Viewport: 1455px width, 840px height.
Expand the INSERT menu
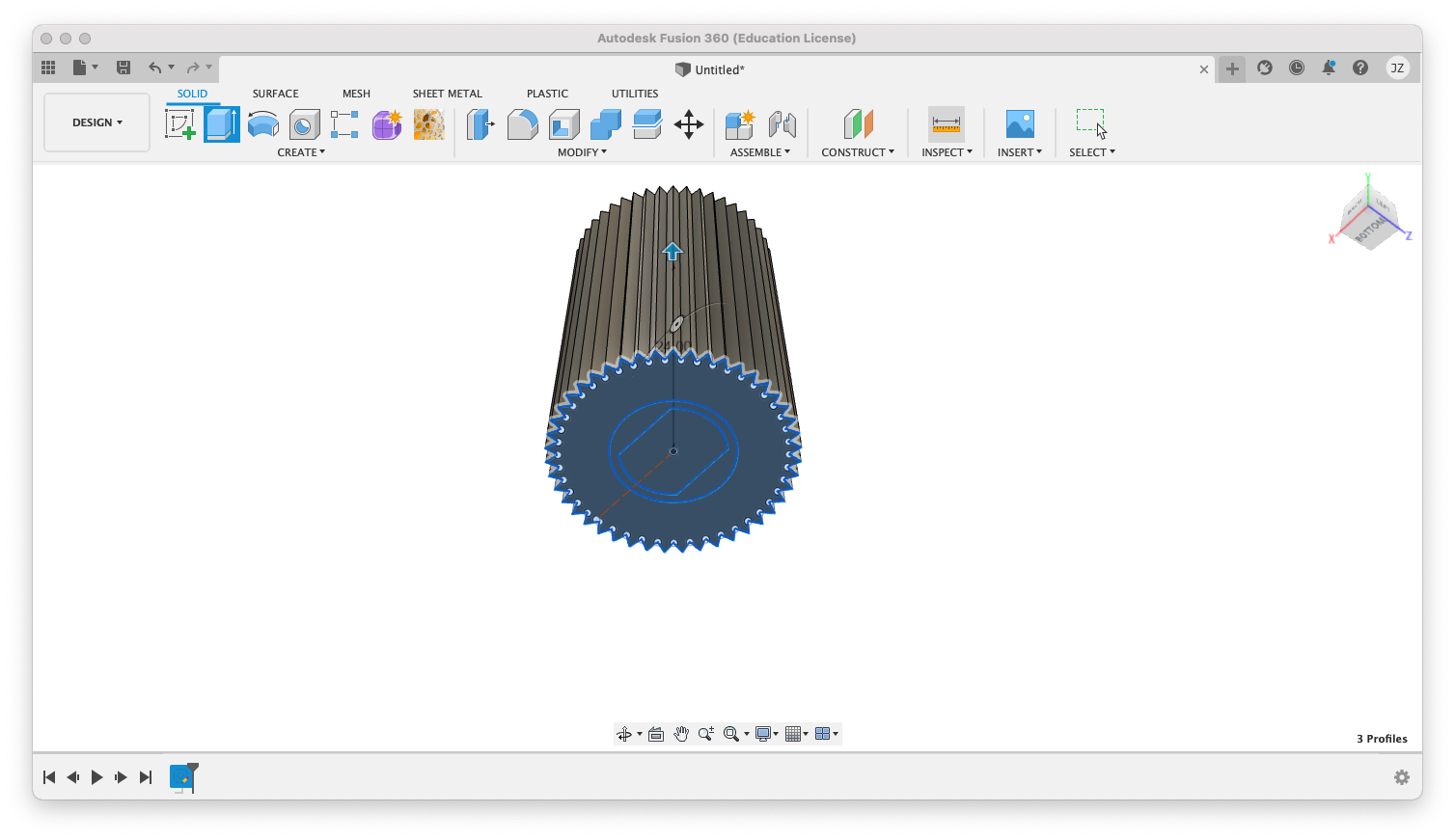(1020, 152)
